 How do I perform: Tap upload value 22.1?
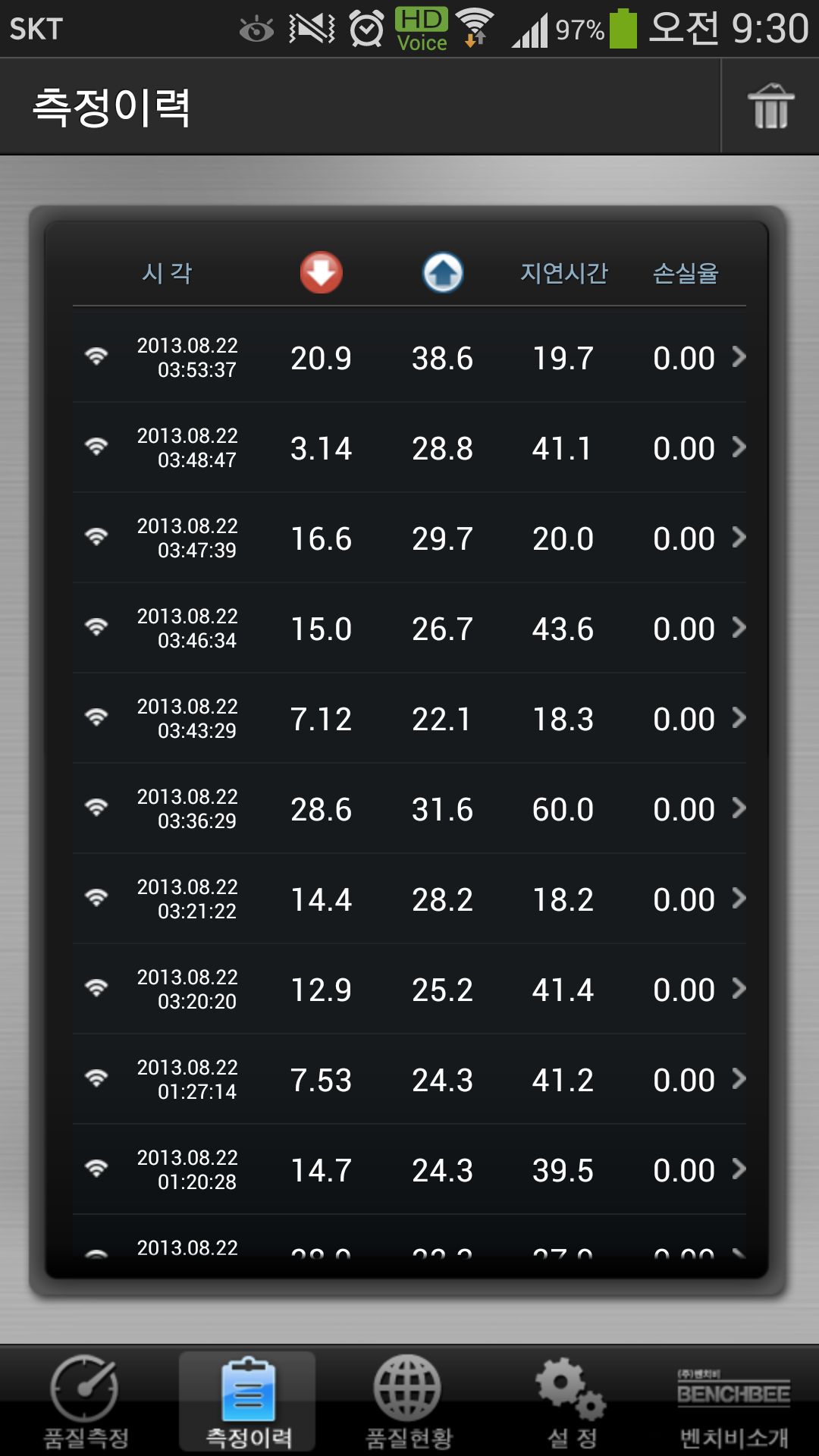point(441,719)
